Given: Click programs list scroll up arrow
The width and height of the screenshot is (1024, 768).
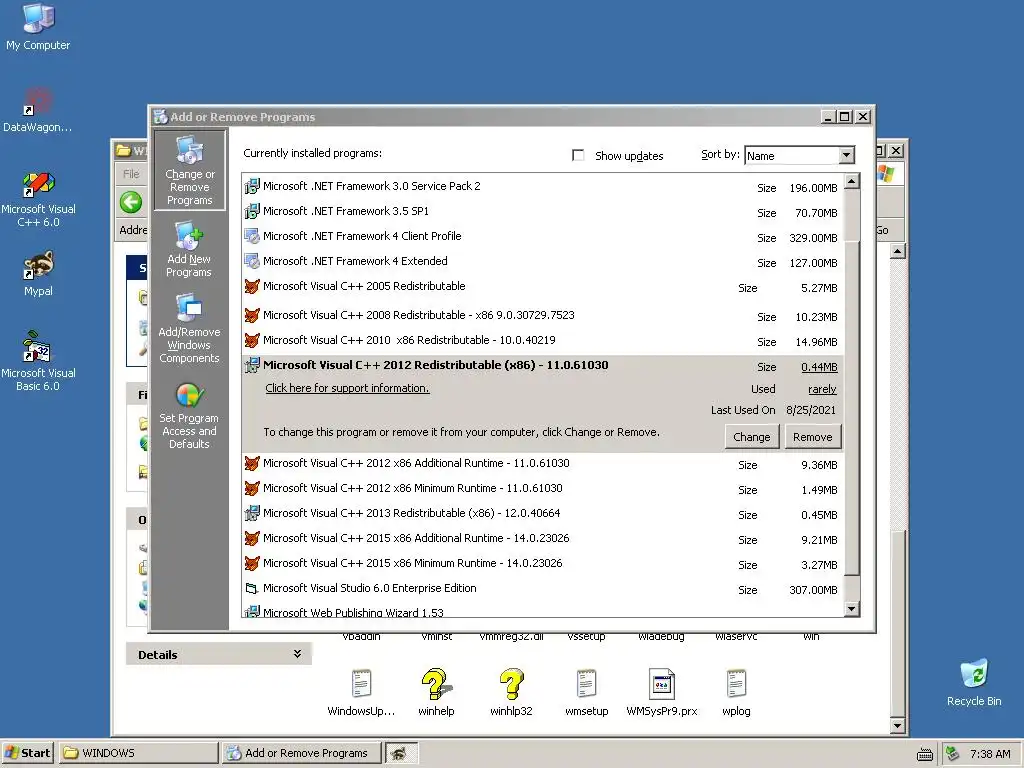Looking at the screenshot, I should click(852, 181).
